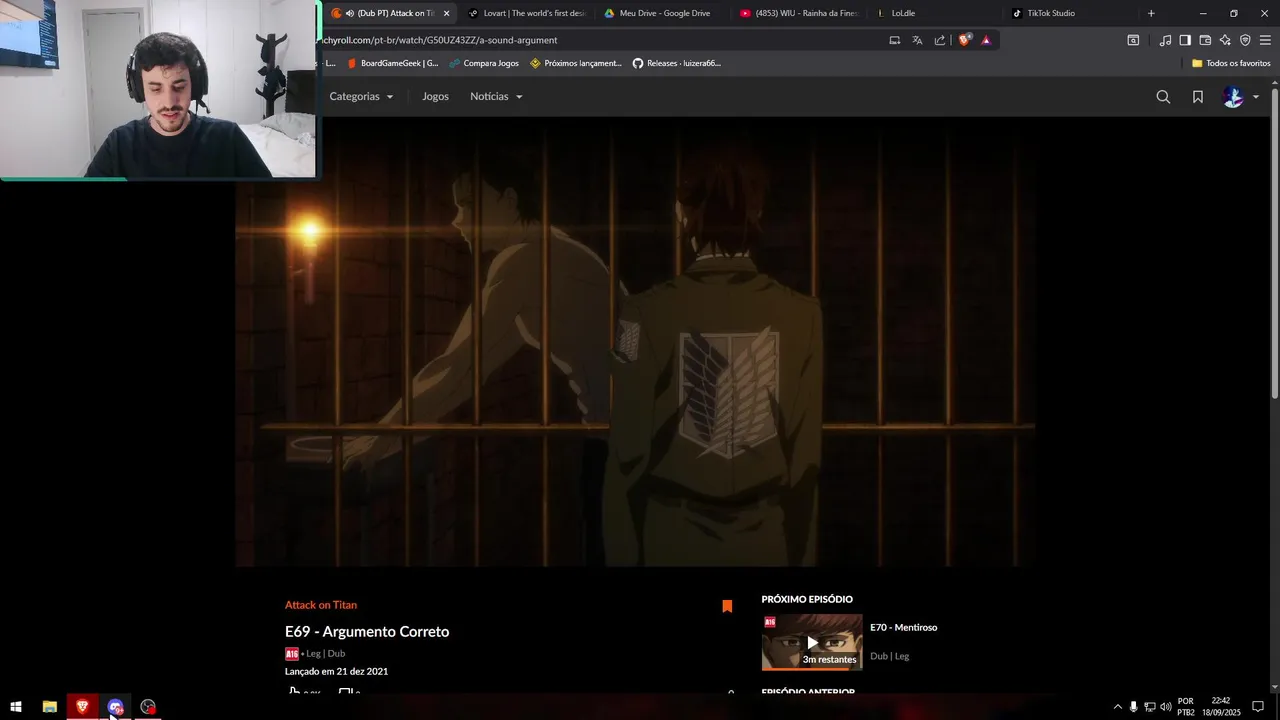This screenshot has width=1280, height=720.
Task: Switch to the WIU YouTube tab
Action: [800, 13]
